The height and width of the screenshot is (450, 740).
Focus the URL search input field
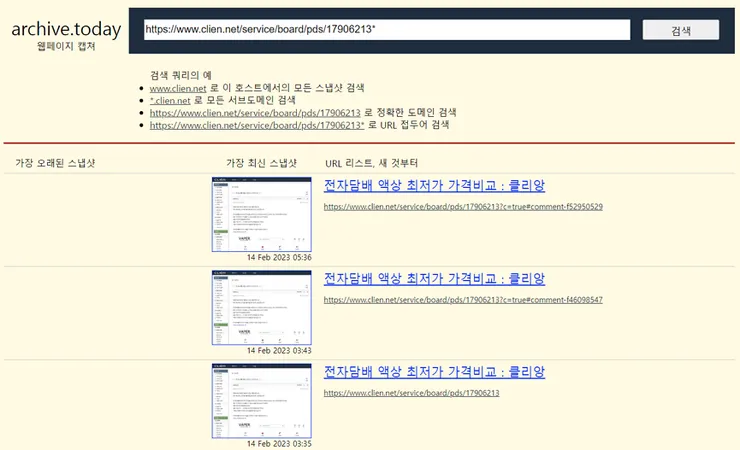tap(387, 30)
